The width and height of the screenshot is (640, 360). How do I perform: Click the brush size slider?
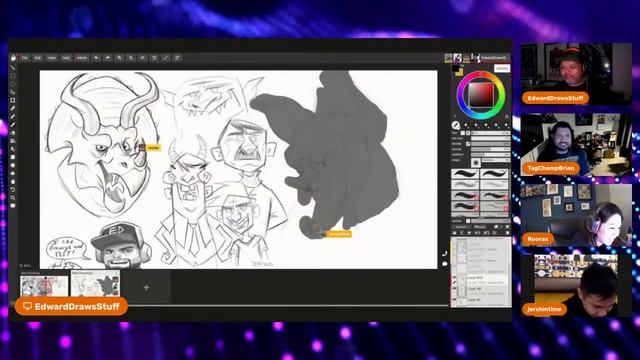(491, 133)
